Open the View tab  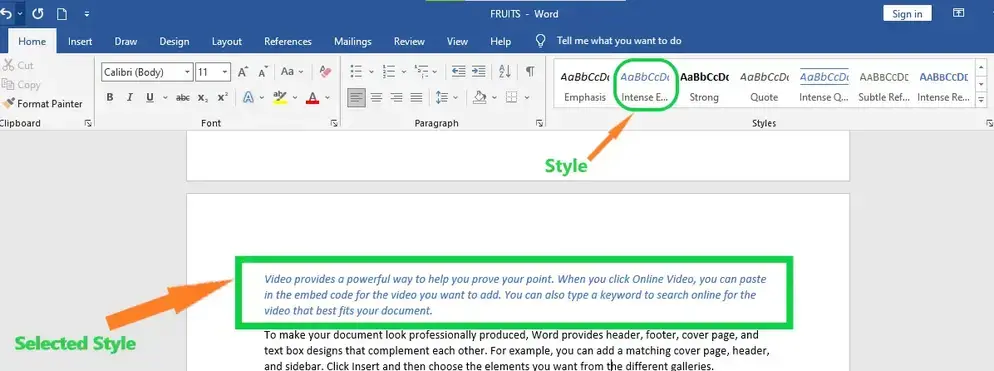[x=457, y=41]
